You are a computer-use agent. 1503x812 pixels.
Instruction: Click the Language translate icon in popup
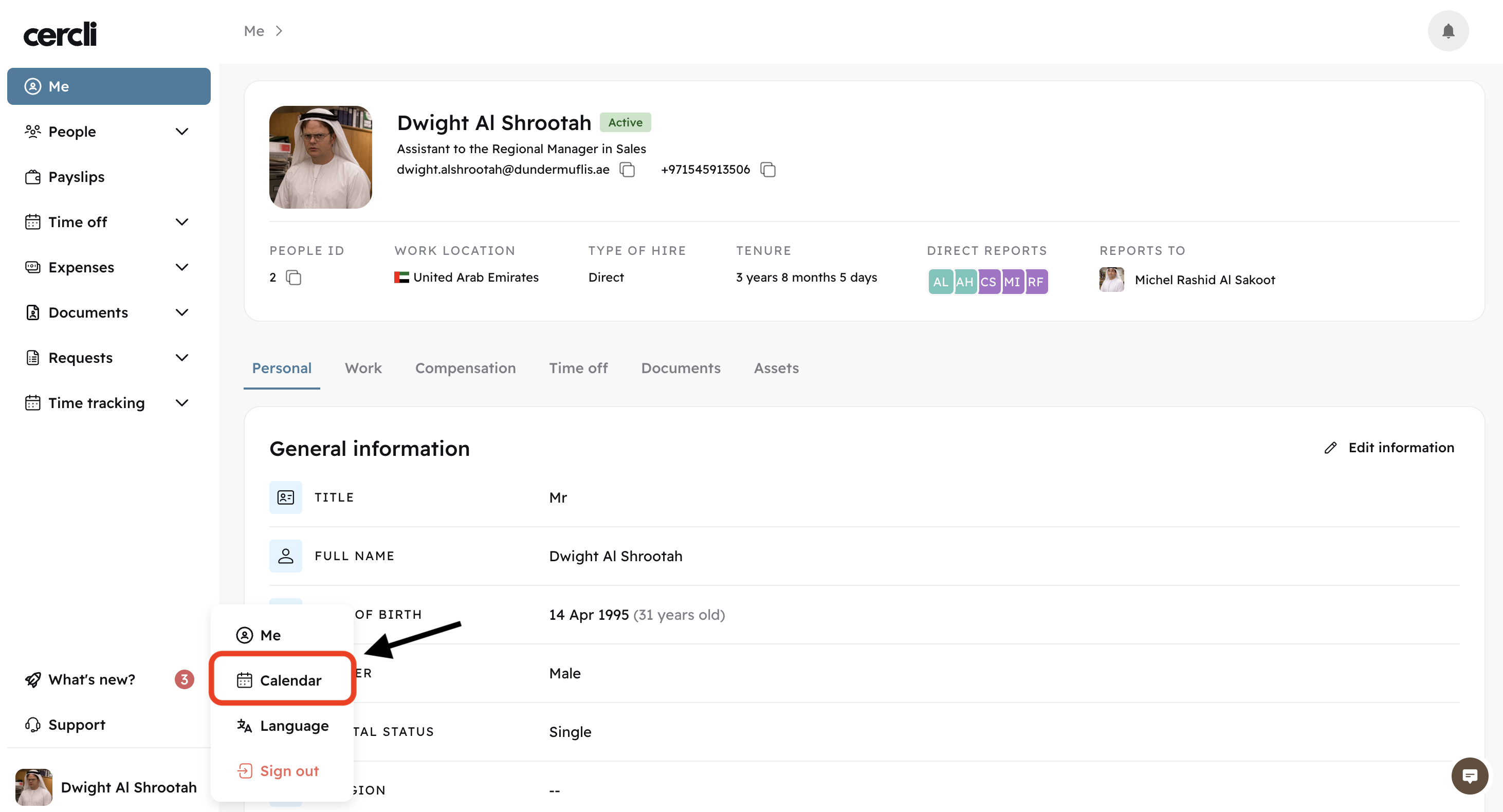pyautogui.click(x=245, y=726)
